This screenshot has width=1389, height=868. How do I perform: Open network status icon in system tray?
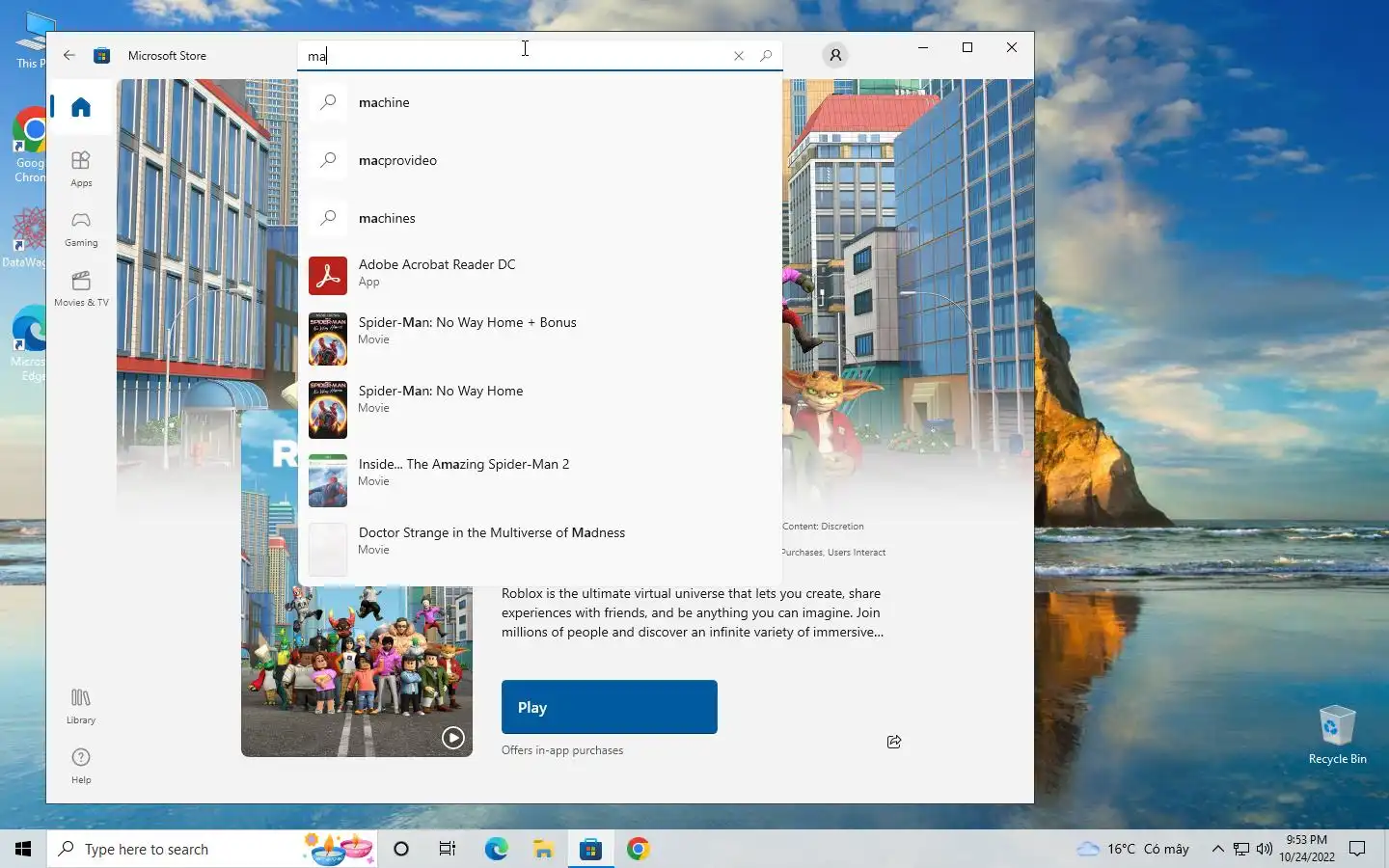[1241, 849]
